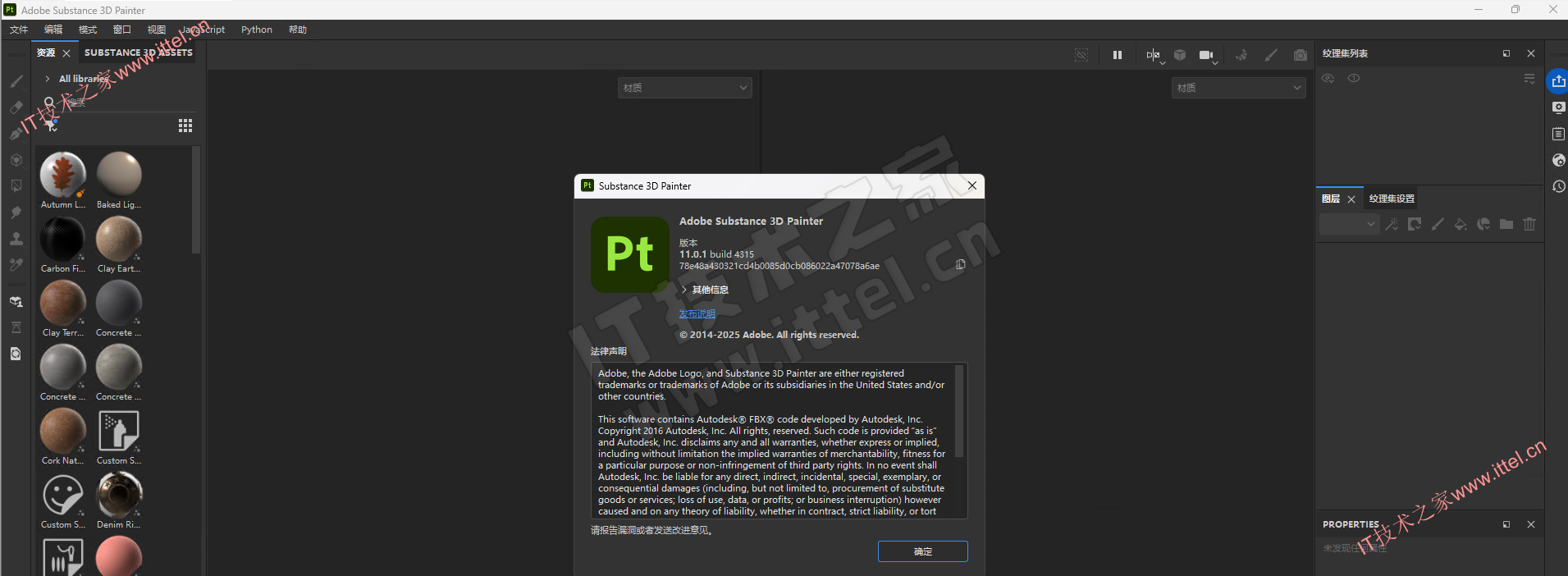The height and width of the screenshot is (576, 1568).
Task: Open the 发布说明 release notes link
Action: (697, 313)
